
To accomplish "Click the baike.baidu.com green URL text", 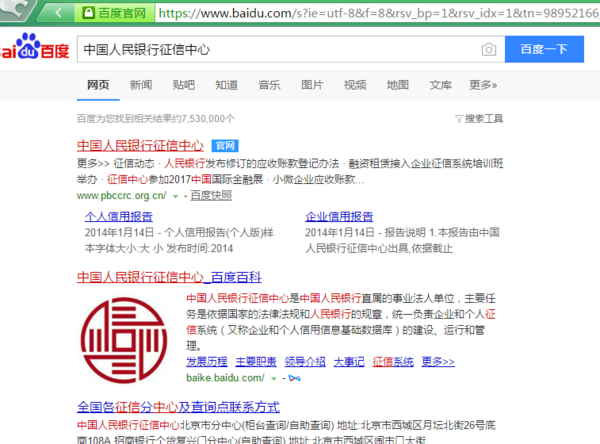I will point(225,378).
